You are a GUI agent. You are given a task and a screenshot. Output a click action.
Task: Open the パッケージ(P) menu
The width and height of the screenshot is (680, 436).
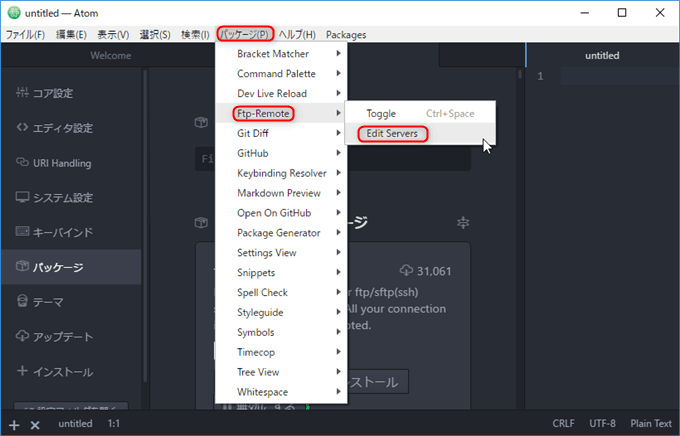(245, 34)
